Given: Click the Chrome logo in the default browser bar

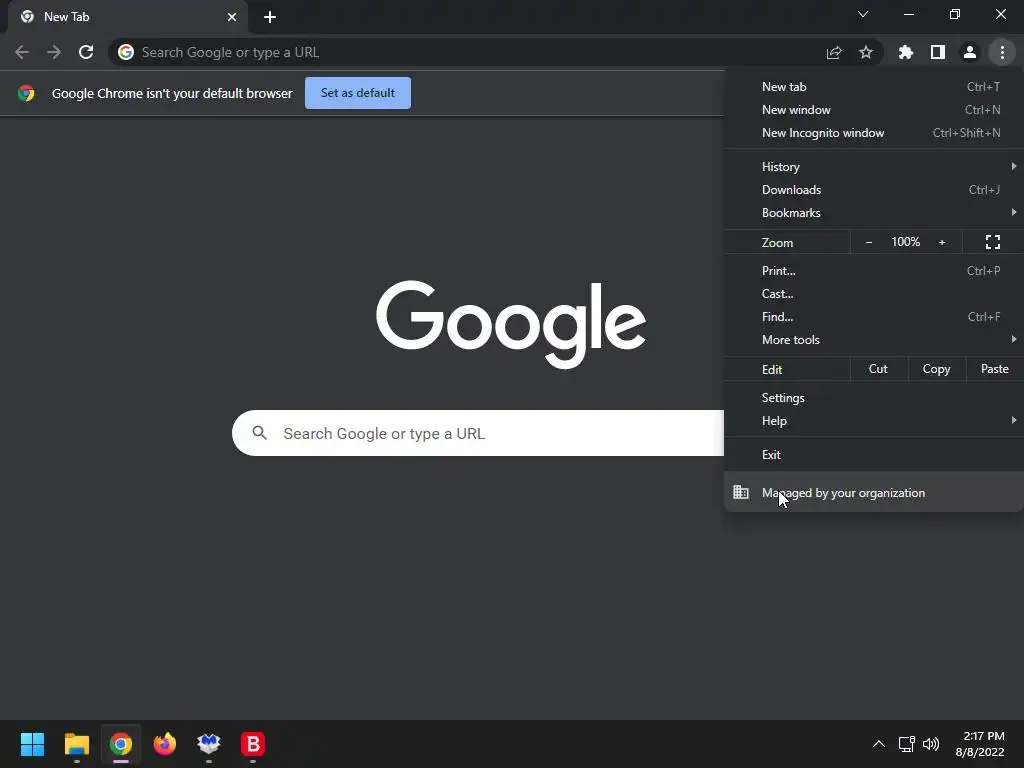Looking at the screenshot, I should coord(26,93).
